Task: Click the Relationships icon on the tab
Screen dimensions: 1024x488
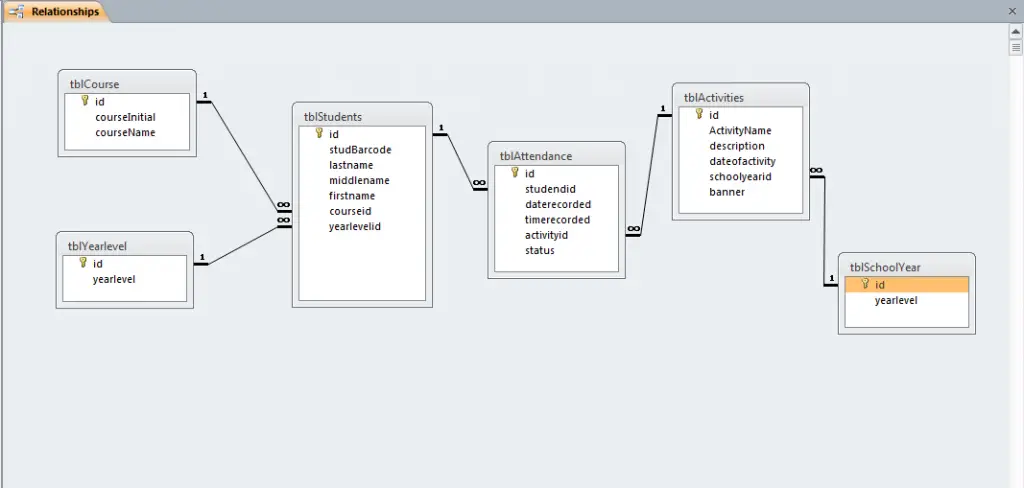Action: (x=17, y=12)
